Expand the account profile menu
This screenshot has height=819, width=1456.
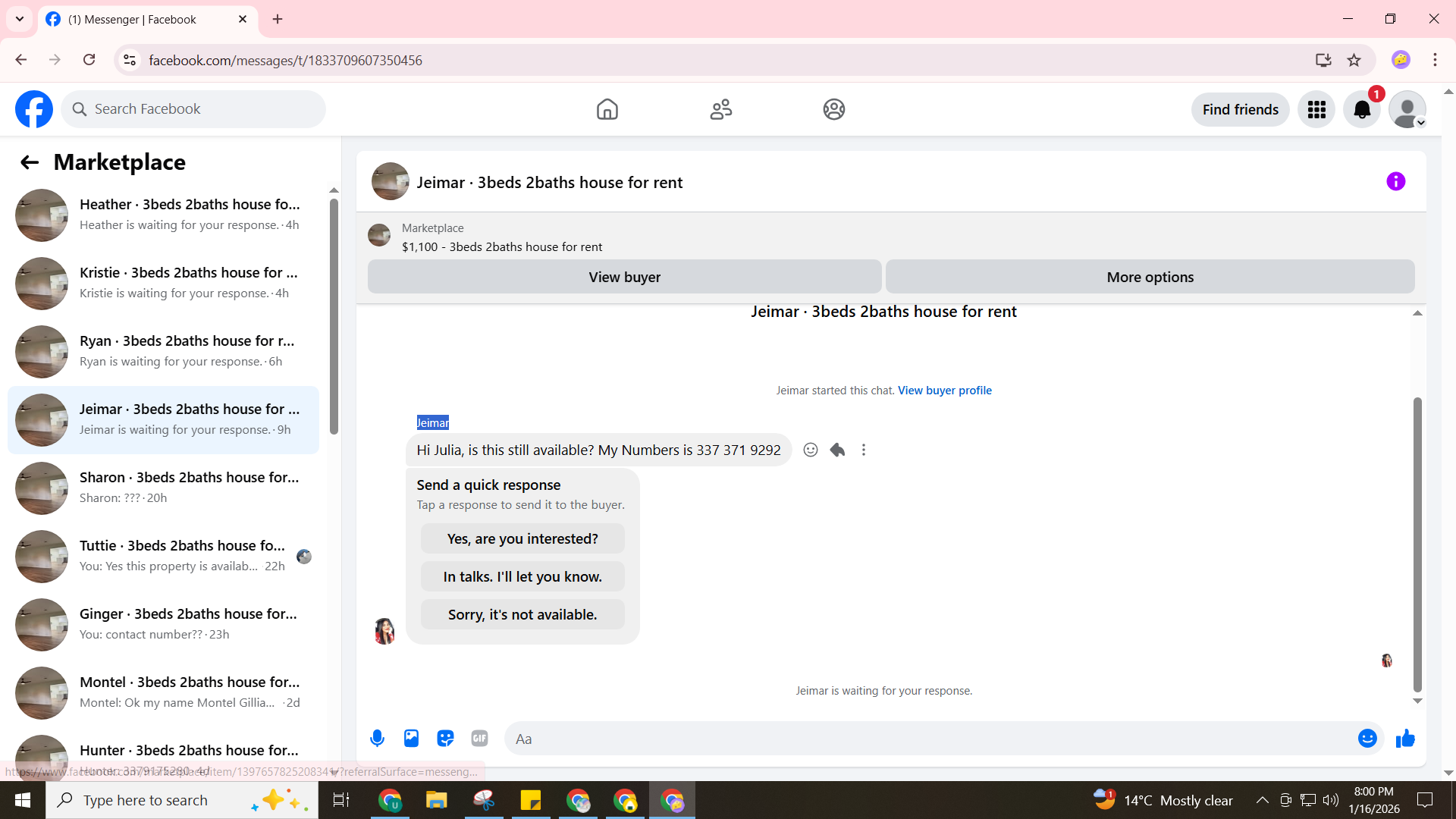(1408, 110)
